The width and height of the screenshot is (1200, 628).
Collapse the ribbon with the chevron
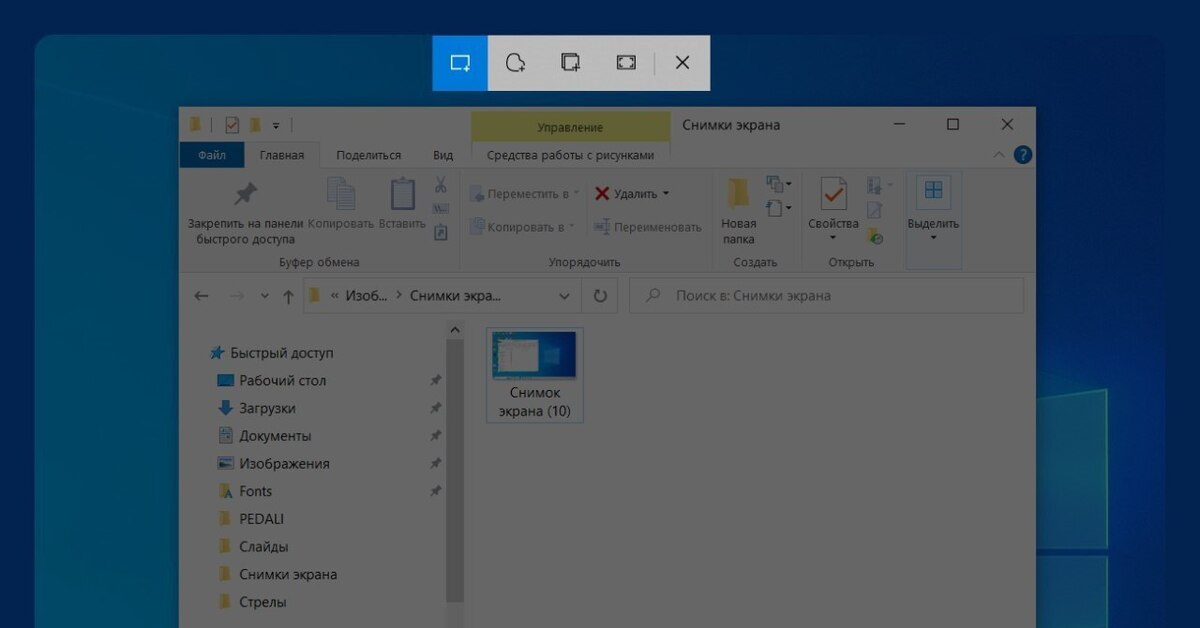(x=999, y=155)
